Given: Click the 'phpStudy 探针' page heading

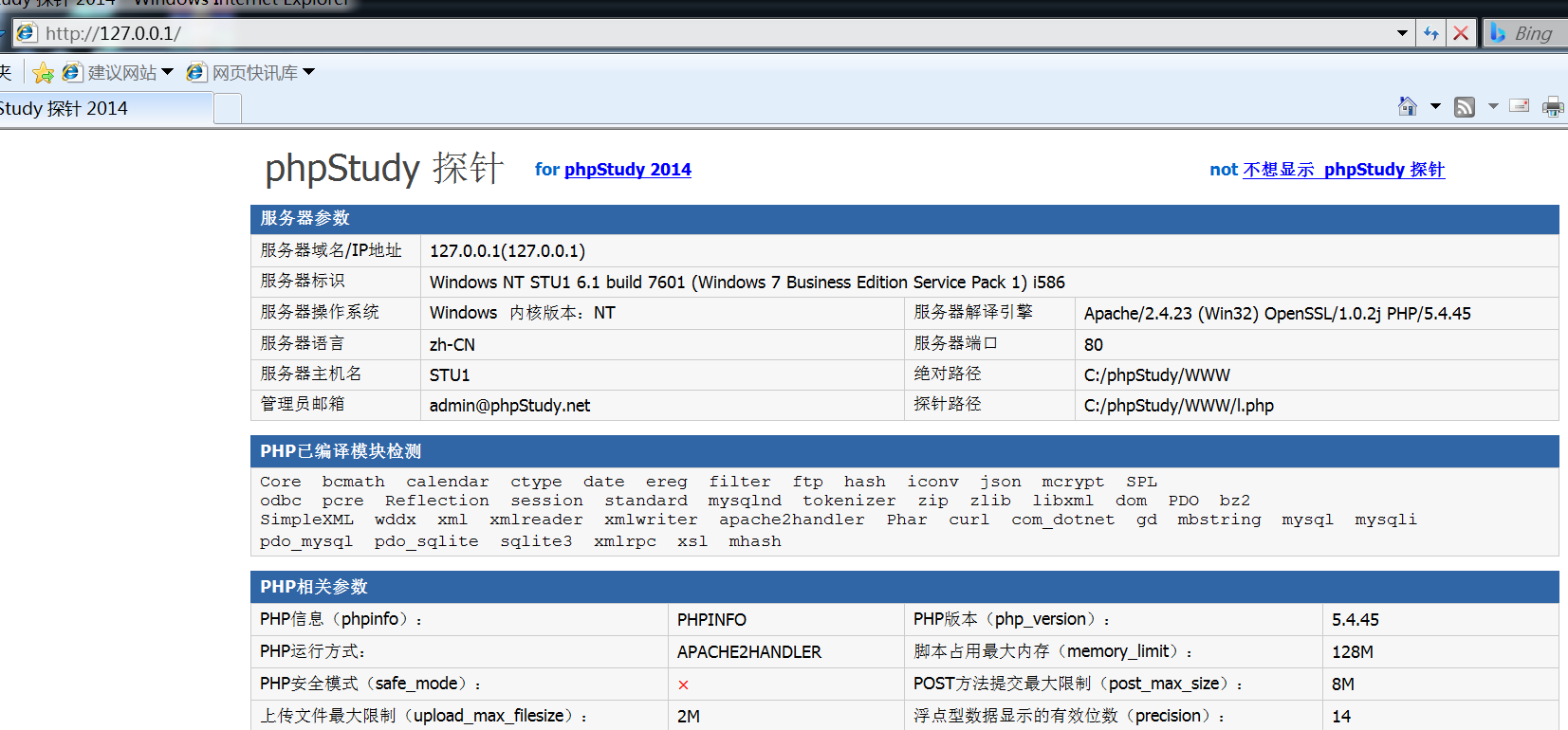Looking at the screenshot, I should (384, 168).
